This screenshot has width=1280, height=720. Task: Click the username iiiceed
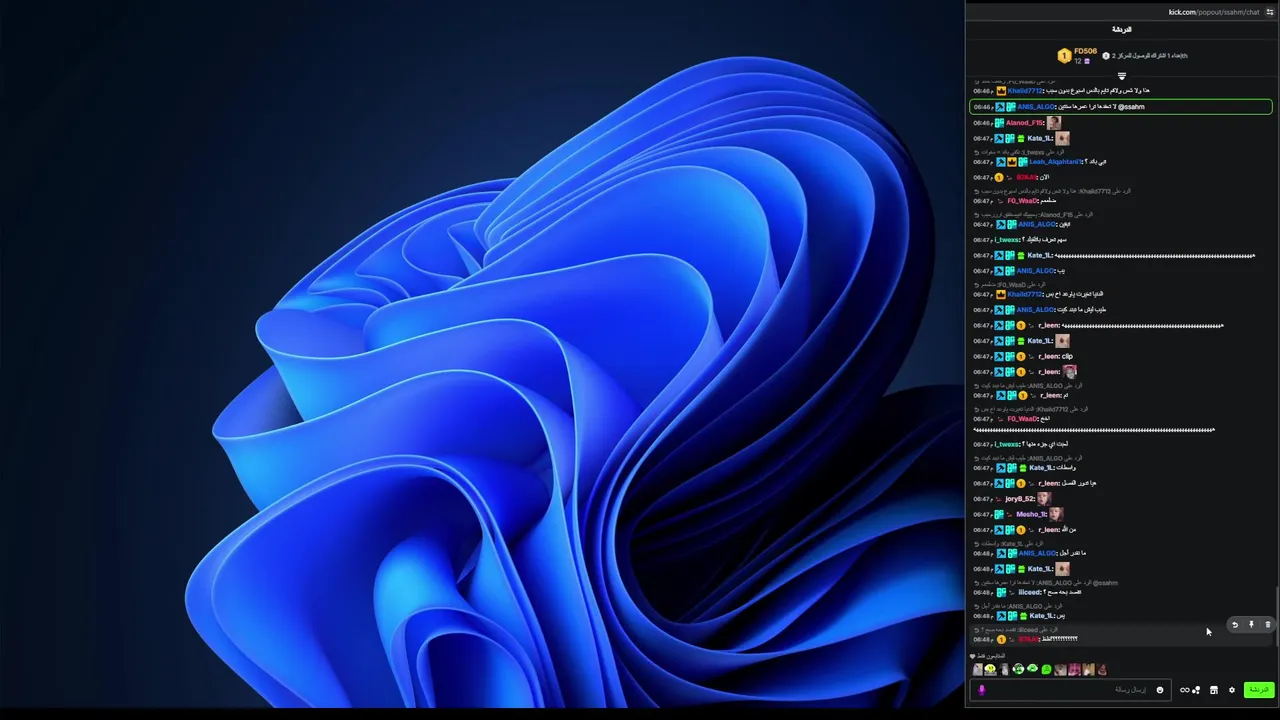pyautogui.click(x=1029, y=592)
